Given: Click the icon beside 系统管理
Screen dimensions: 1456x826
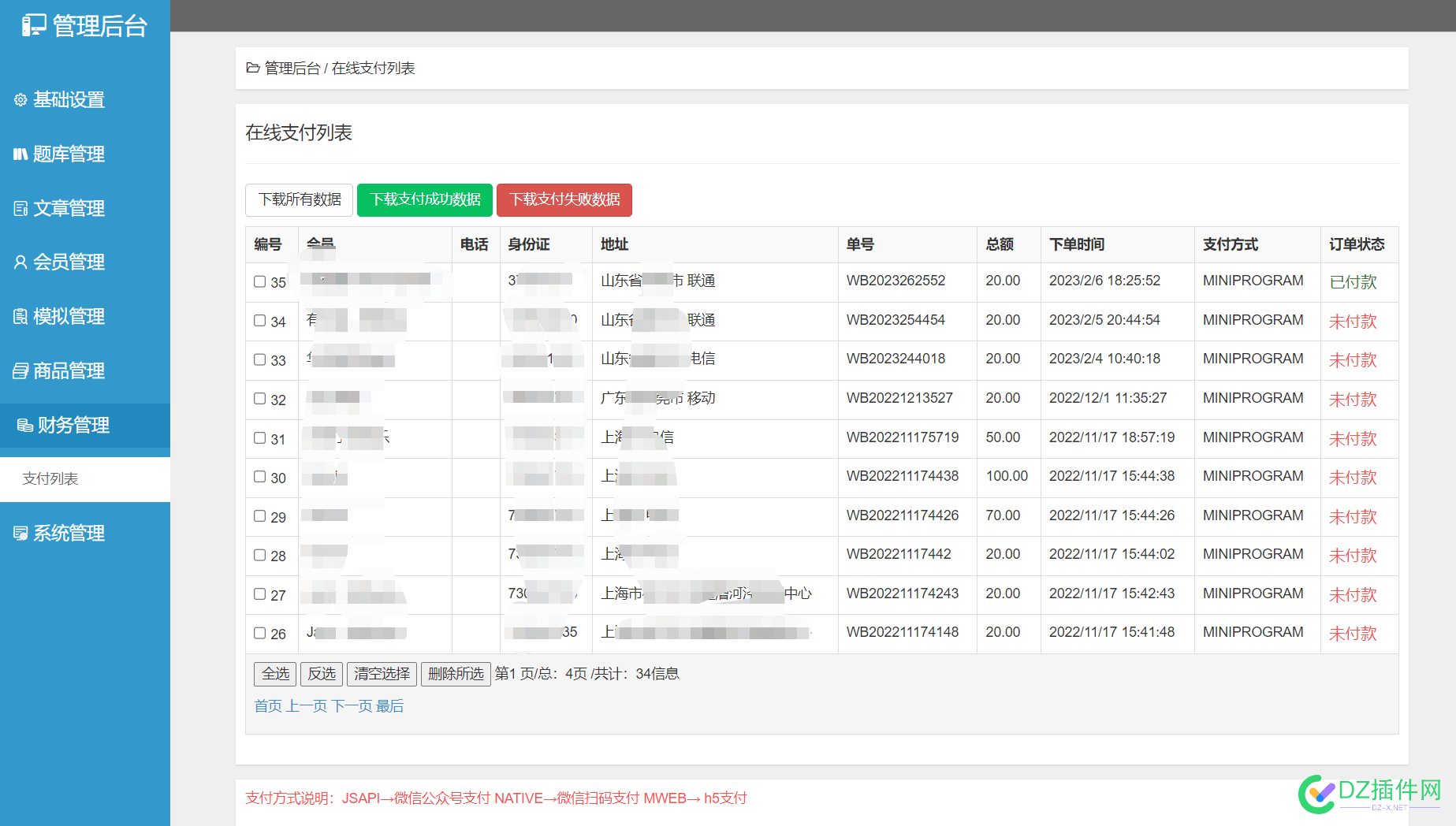Looking at the screenshot, I should point(20,533).
